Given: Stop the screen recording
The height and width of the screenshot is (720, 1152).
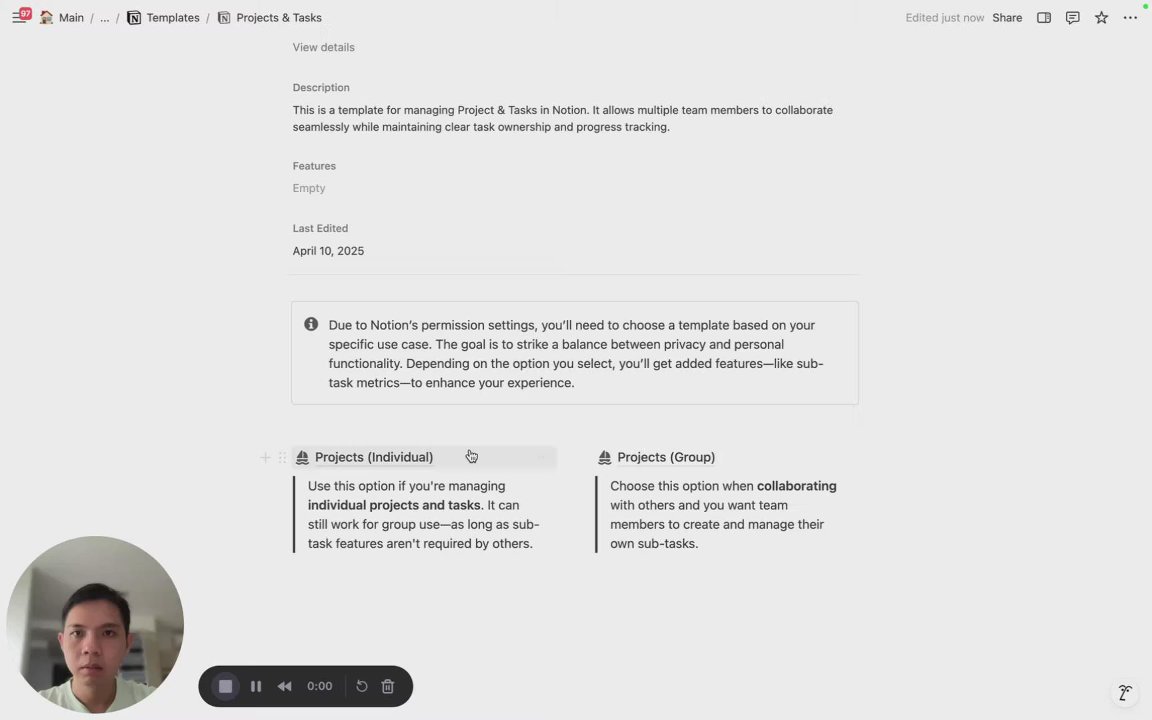Looking at the screenshot, I should [226, 686].
